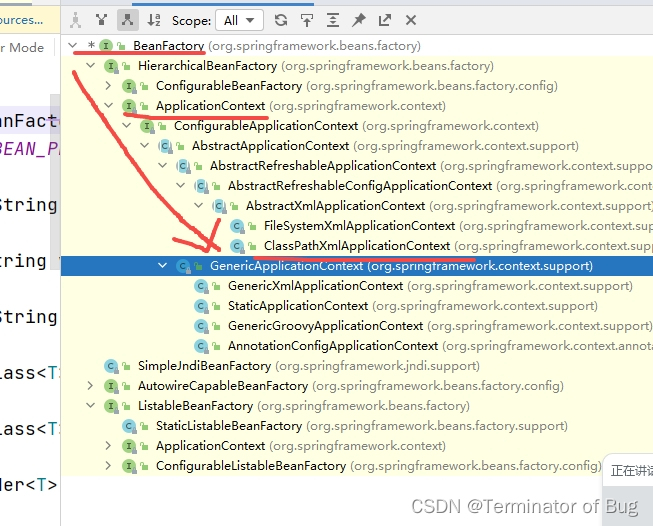Collapse ListableBeanFactory node
Screen dimensions: 653x526
90,405
